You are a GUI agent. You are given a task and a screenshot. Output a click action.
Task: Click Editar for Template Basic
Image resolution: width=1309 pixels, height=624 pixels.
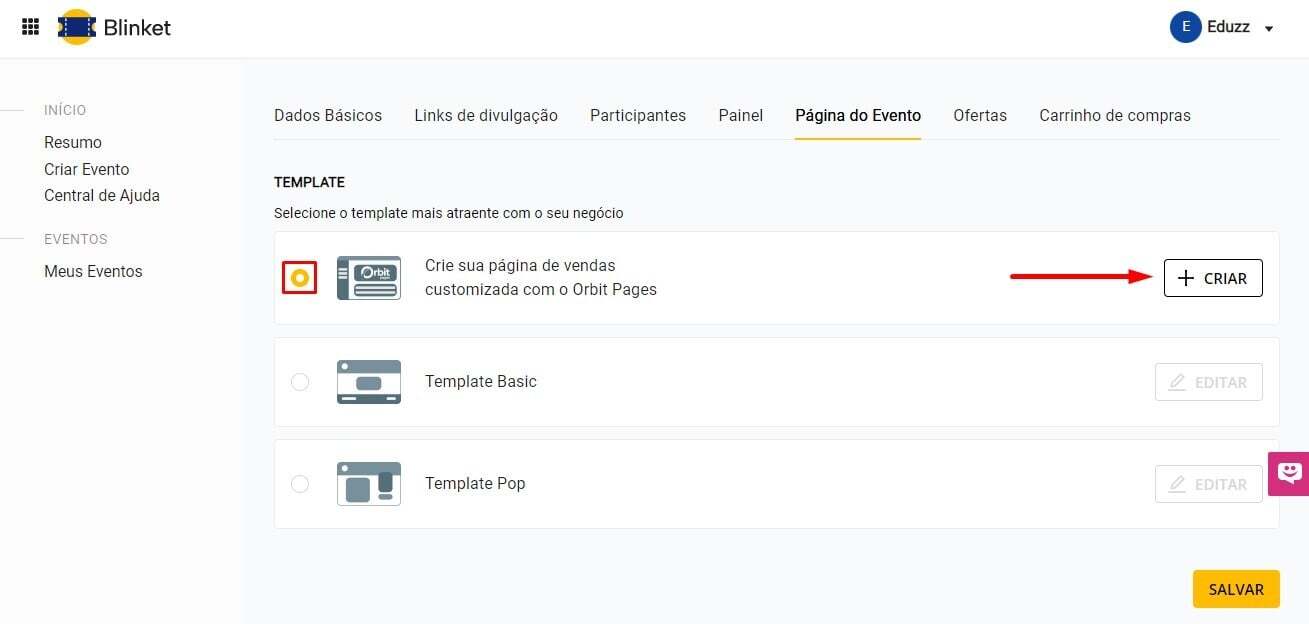tap(1208, 382)
